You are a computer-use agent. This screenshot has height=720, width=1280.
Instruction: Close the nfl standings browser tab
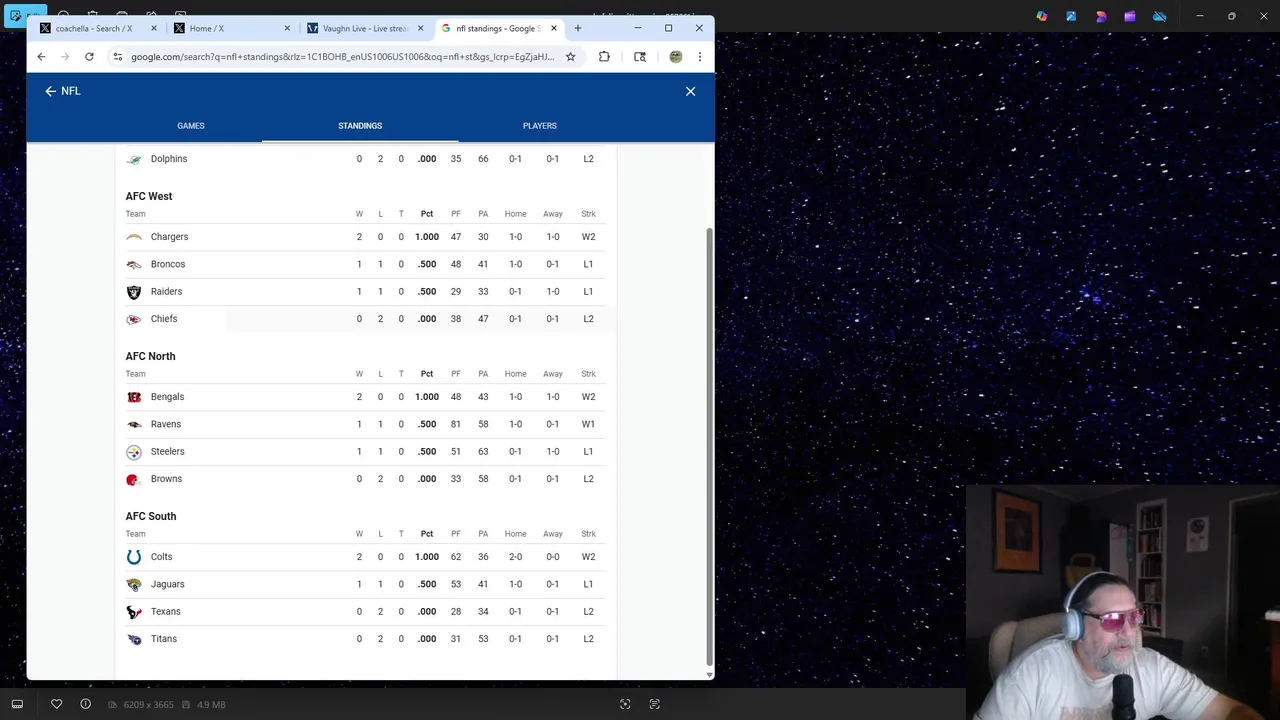click(554, 28)
